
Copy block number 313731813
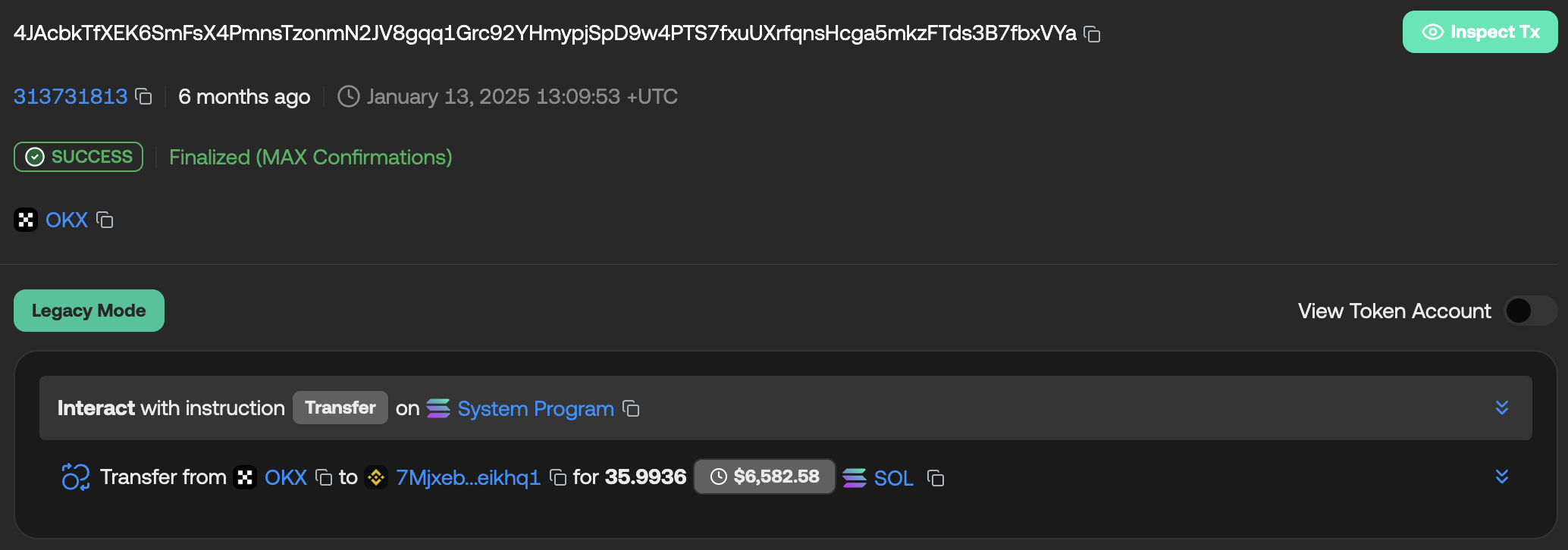click(143, 97)
